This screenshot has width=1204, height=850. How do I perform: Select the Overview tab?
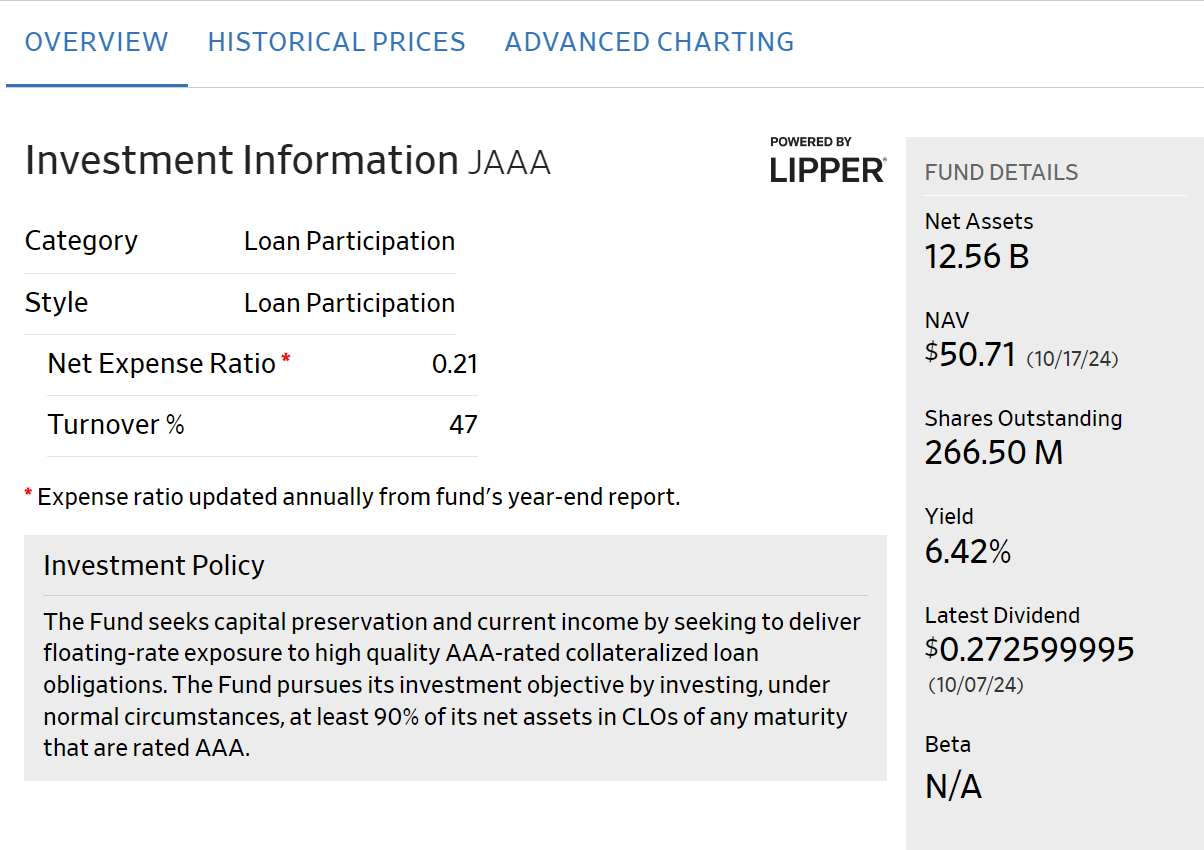click(96, 41)
